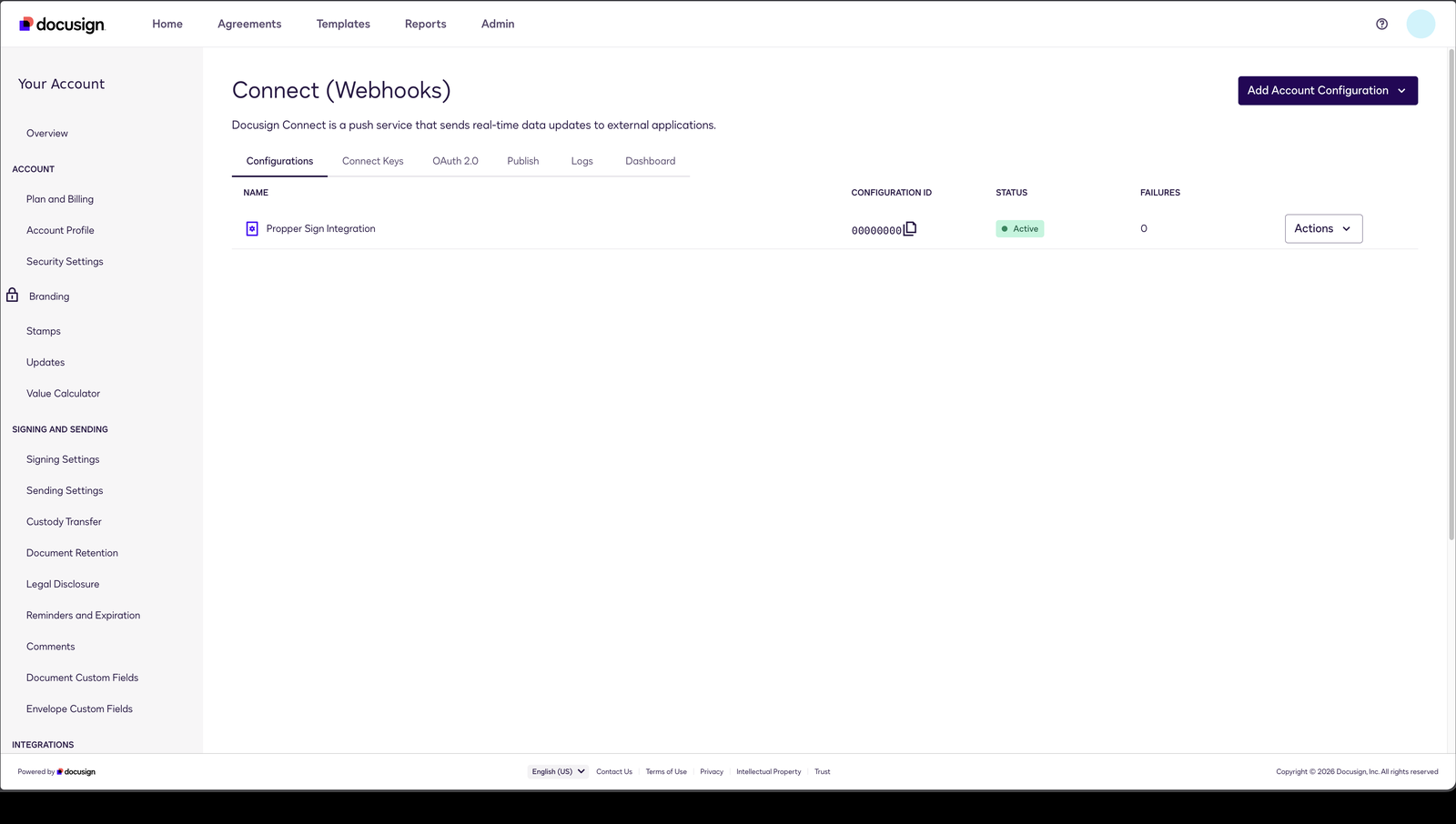Open the Branding sidebar link

tap(49, 296)
